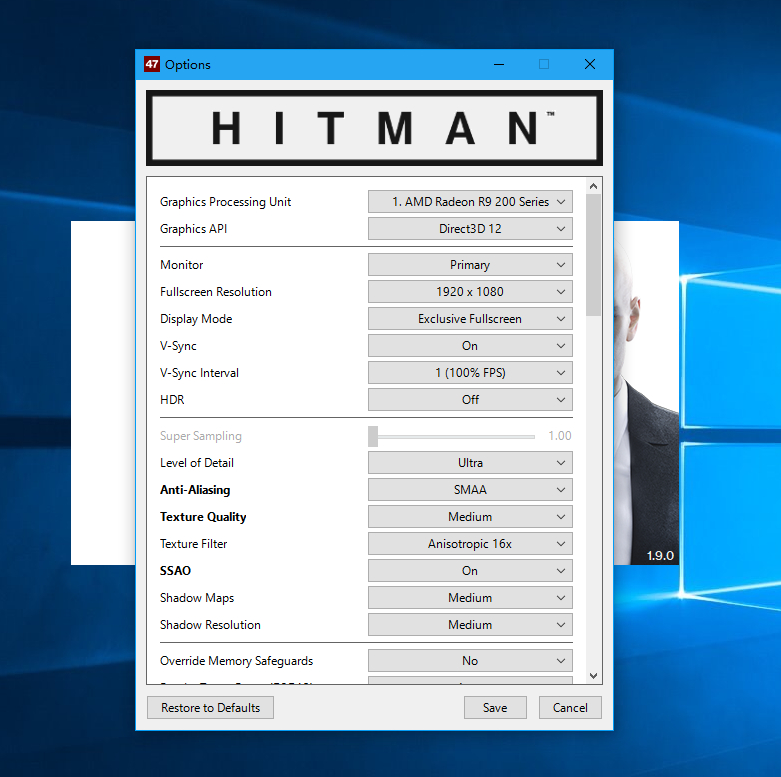Click the HITMAN logo banner
Image resolution: width=781 pixels, height=777 pixels.
(374, 128)
